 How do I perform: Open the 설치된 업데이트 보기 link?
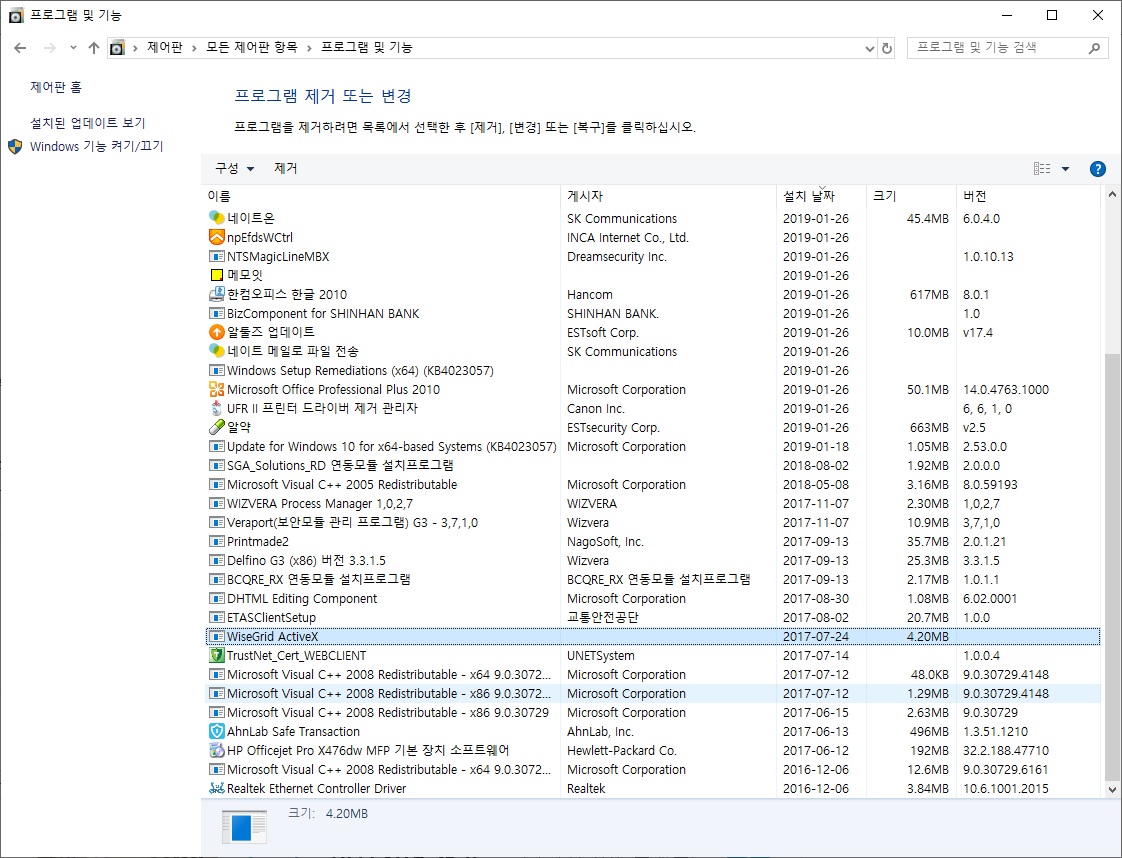(x=87, y=123)
